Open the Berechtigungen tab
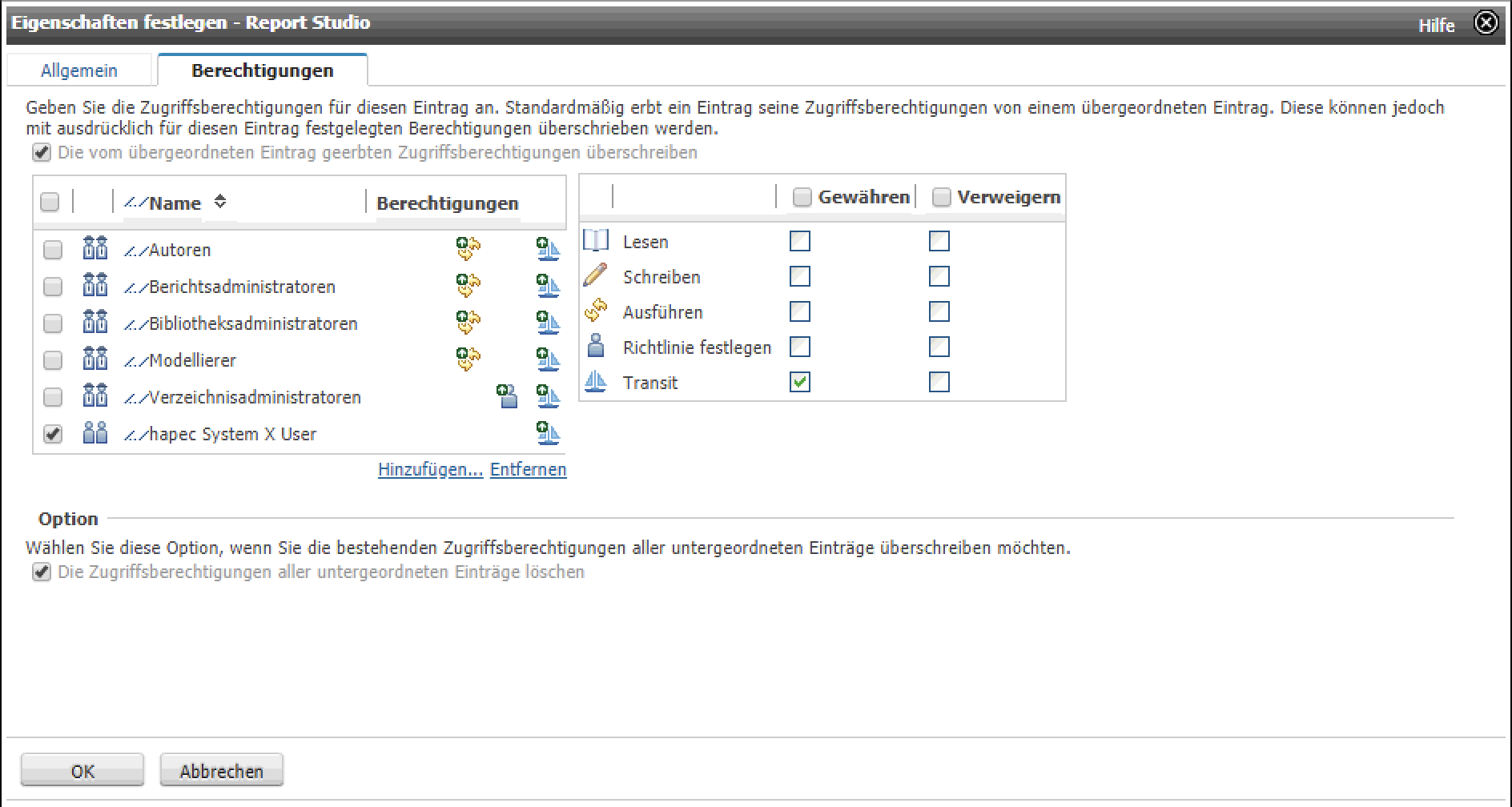Screen dimensions: 1512x807 pos(262,70)
